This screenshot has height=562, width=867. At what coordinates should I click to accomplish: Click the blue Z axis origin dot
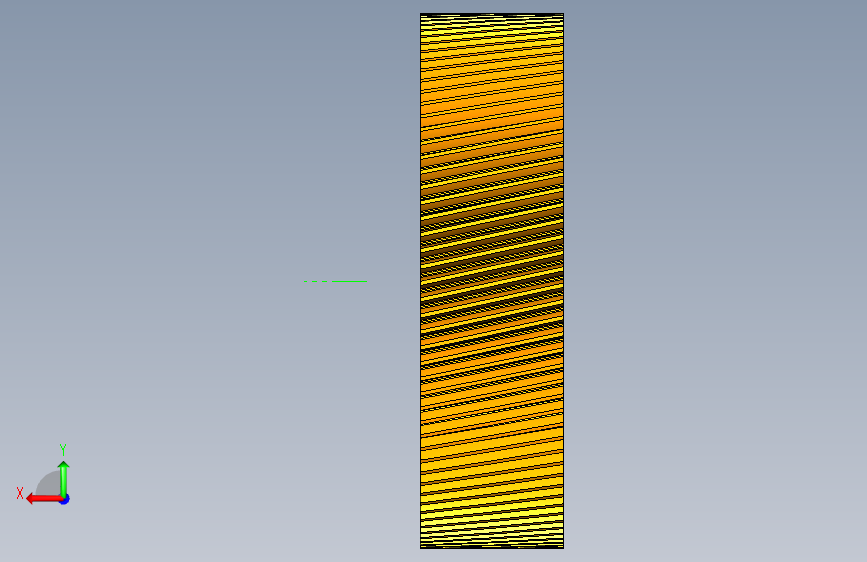pos(65,499)
